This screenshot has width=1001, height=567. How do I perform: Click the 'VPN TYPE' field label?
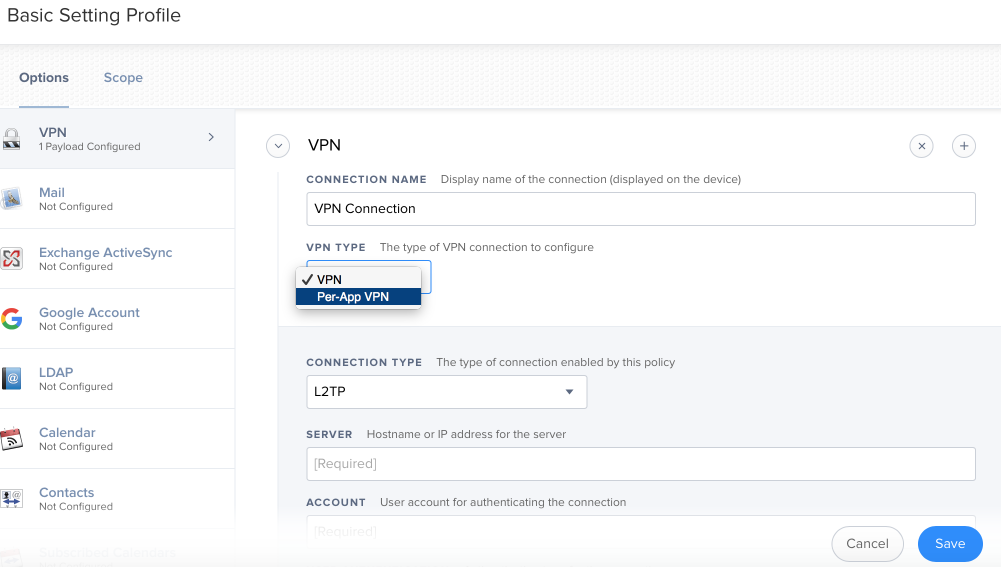(x=336, y=248)
